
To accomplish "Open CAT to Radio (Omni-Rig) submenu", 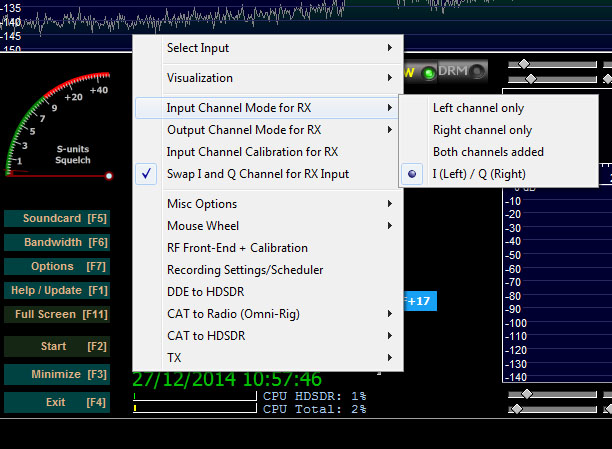I will click(x=268, y=314).
